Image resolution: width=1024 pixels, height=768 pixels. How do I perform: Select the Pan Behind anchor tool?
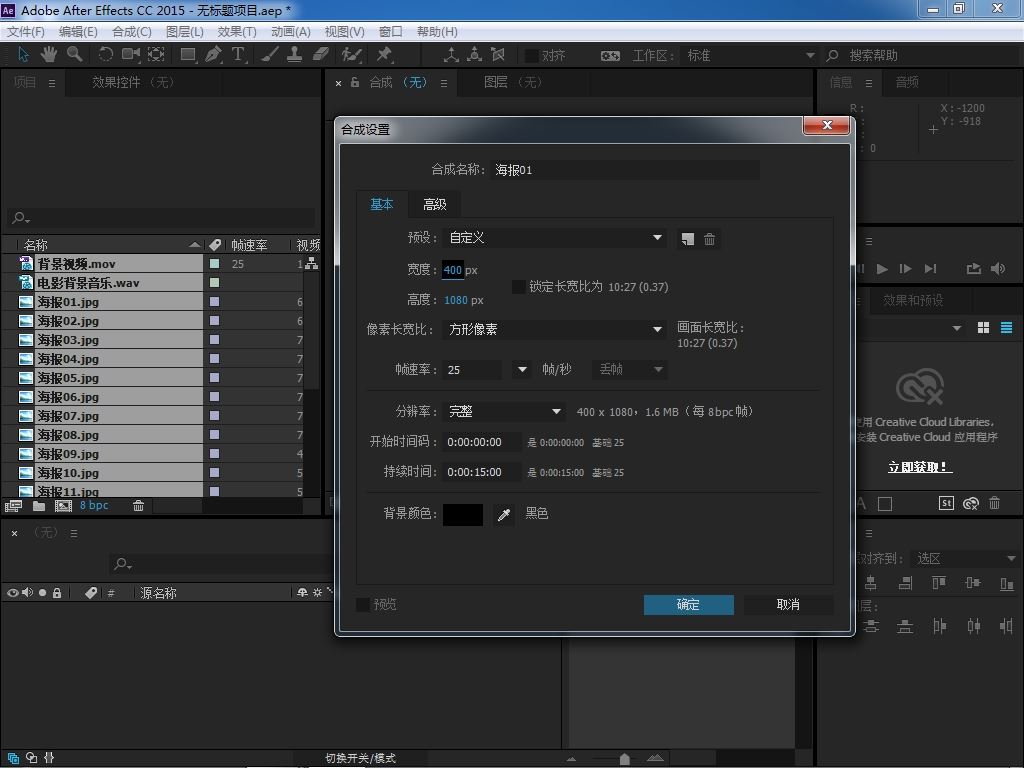click(x=156, y=54)
